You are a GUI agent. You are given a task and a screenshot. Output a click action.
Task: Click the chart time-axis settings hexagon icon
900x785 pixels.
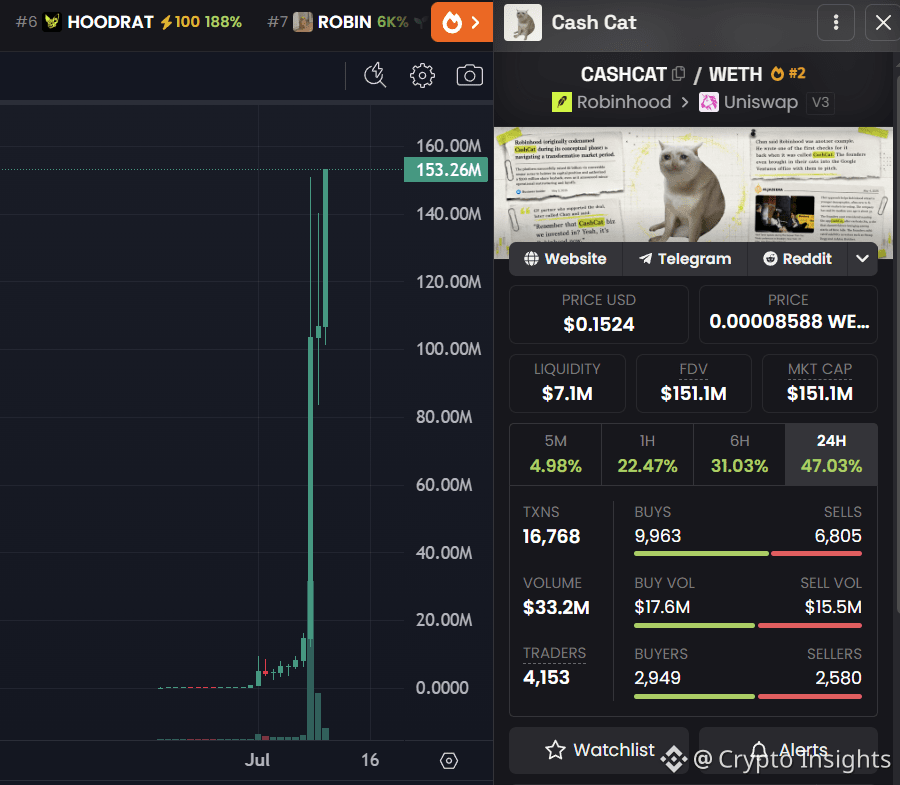449,761
